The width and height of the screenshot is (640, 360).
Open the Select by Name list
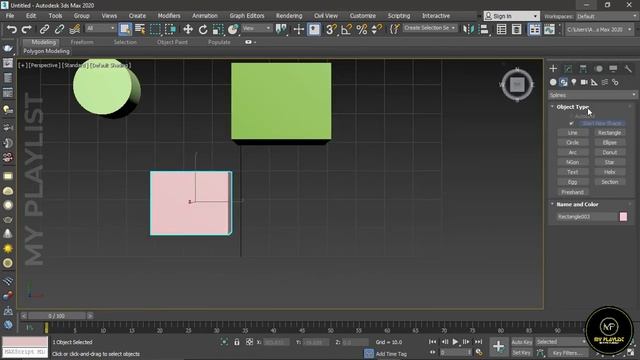pos(140,29)
